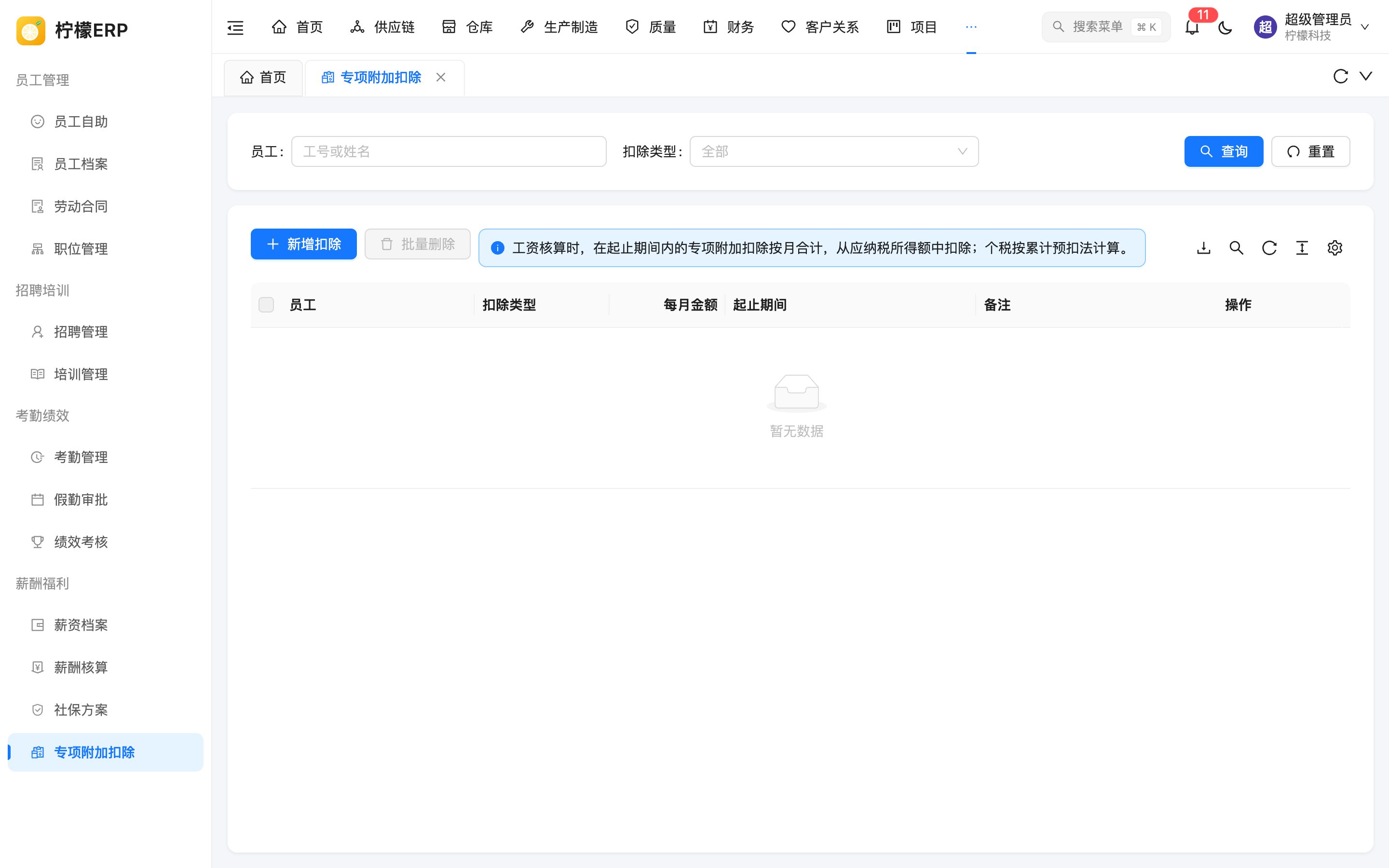Click the 操作 column header
Screen dimensions: 1389x868
click(1238, 305)
